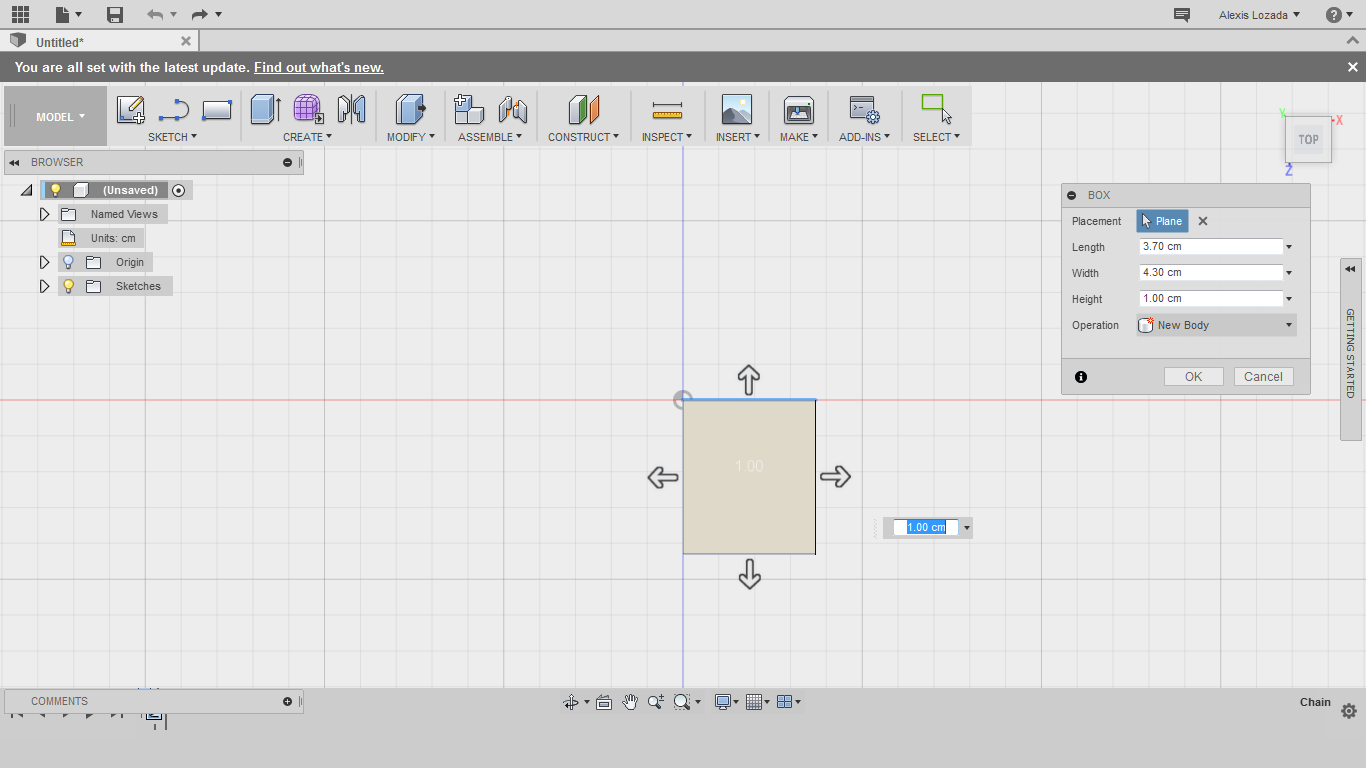
Task: Select the Pan hand tool
Action: coord(630,702)
